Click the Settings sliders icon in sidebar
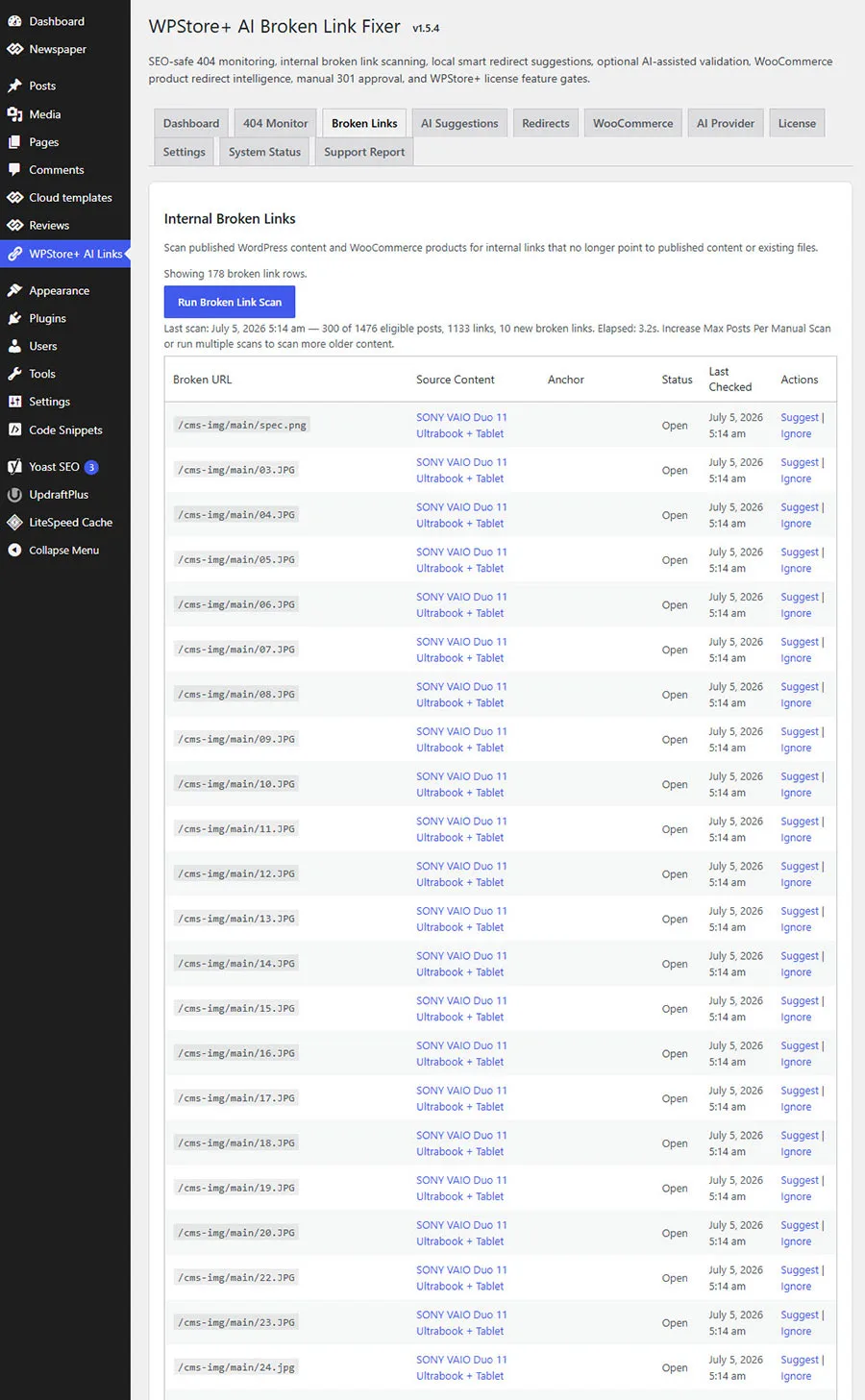Screen dimensions: 865x1400 pyautogui.click(x=14, y=402)
